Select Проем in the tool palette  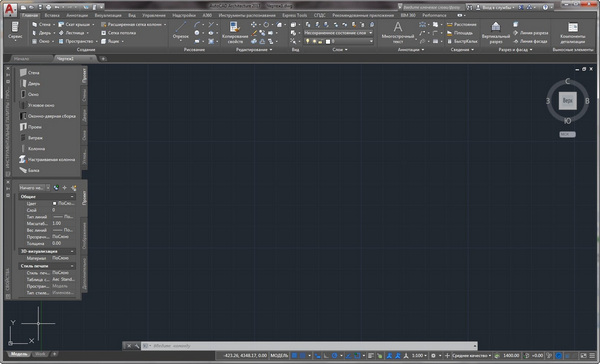click(31, 127)
